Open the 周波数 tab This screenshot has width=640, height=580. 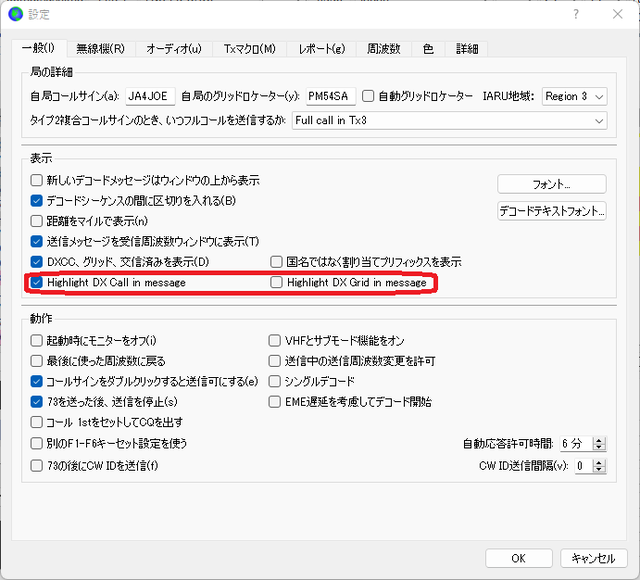tap(384, 49)
